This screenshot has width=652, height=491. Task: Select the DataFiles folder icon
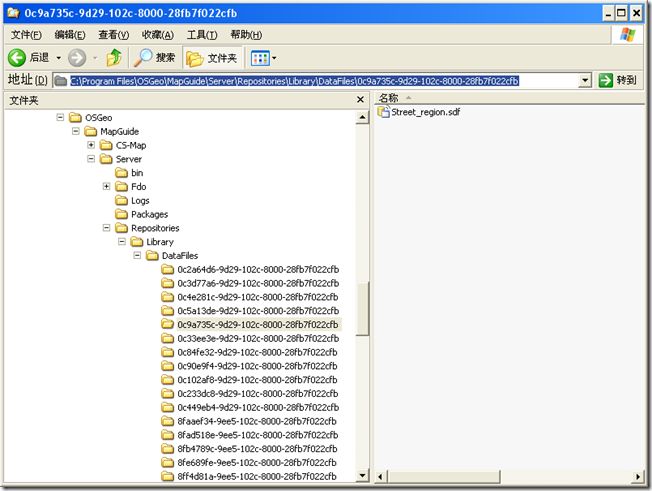click(152, 255)
